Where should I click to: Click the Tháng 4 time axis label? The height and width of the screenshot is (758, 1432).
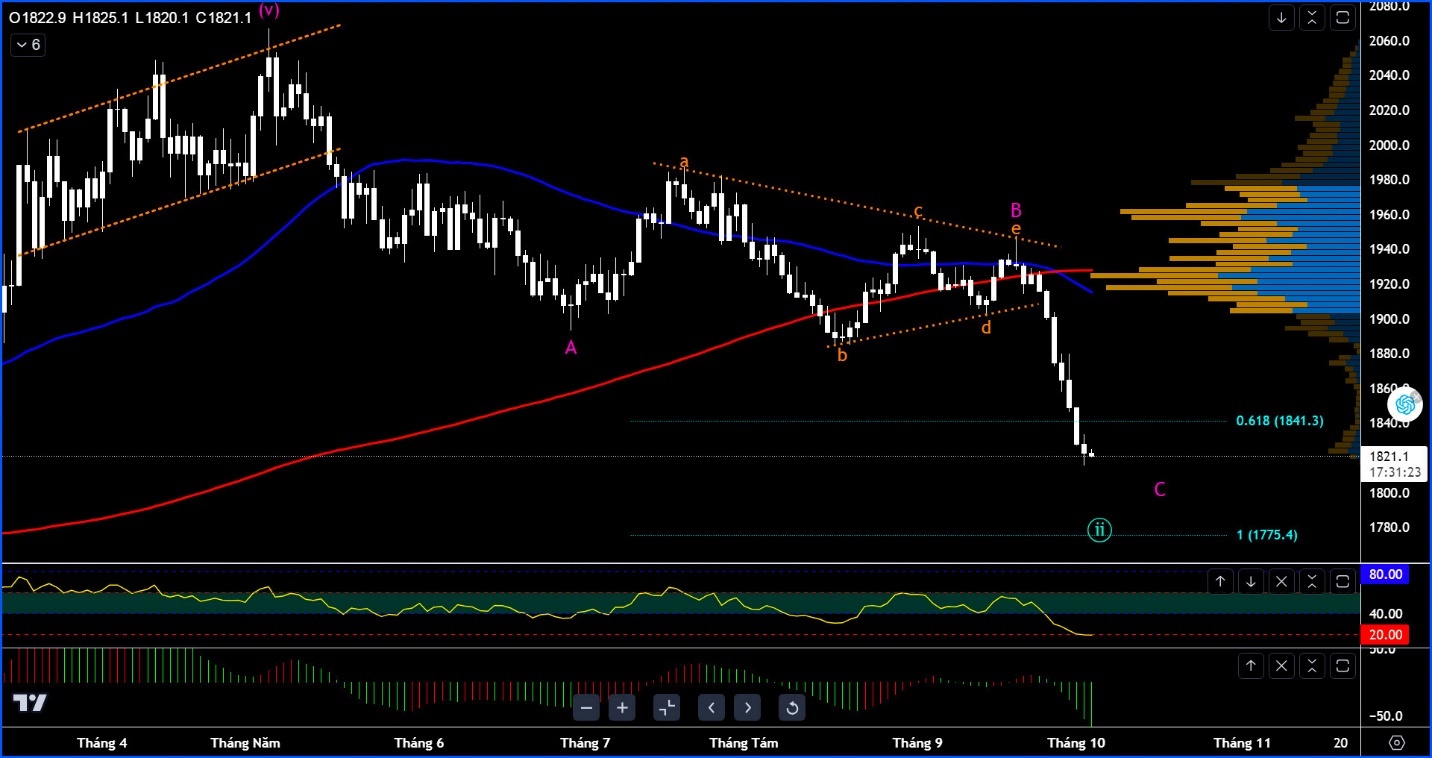(102, 743)
